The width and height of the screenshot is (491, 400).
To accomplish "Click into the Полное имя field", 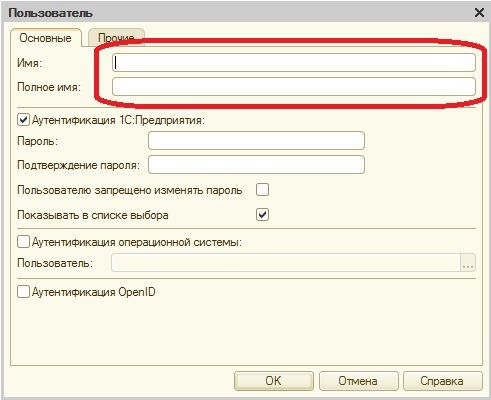I will click(x=294, y=87).
